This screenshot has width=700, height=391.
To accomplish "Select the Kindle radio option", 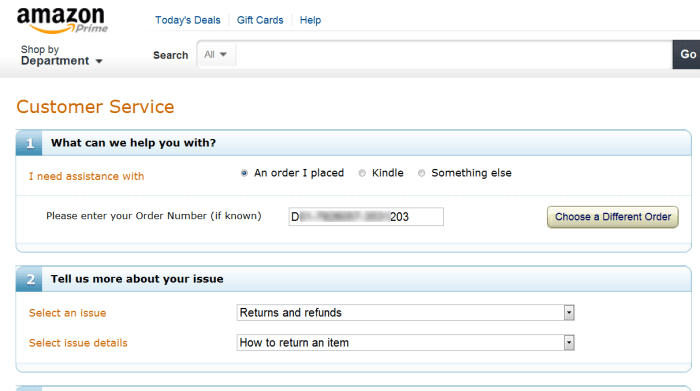I will coord(362,173).
